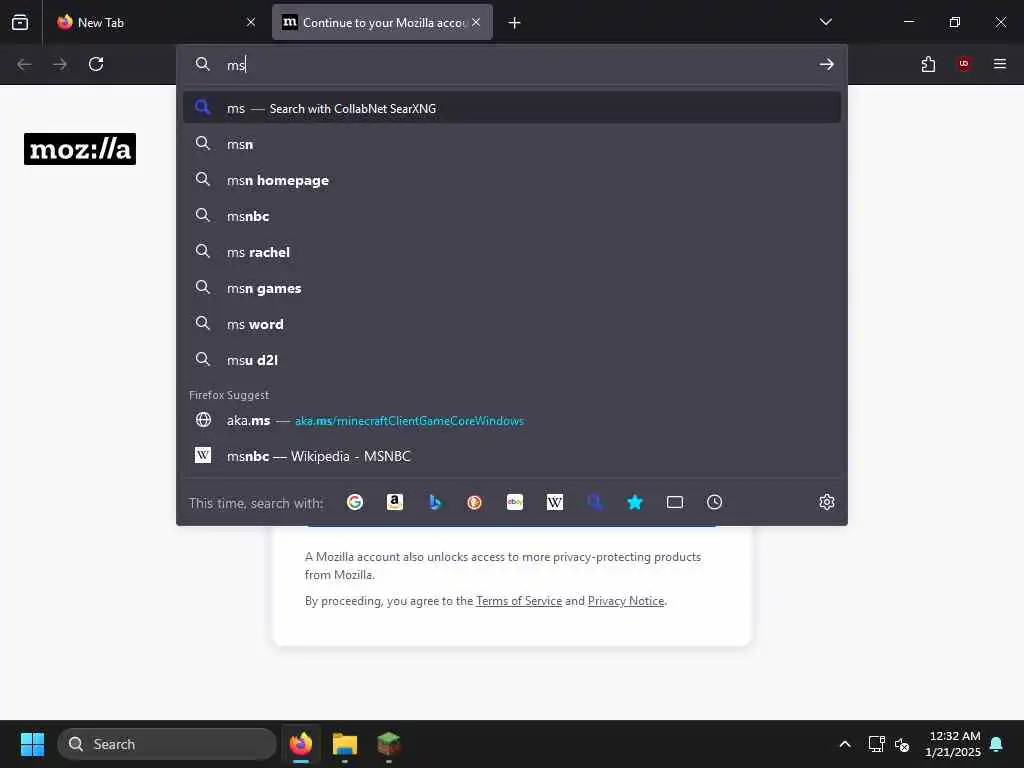Image resolution: width=1024 pixels, height=768 pixels.
Task: Choose the msnbc search suggestion
Action: (512, 216)
